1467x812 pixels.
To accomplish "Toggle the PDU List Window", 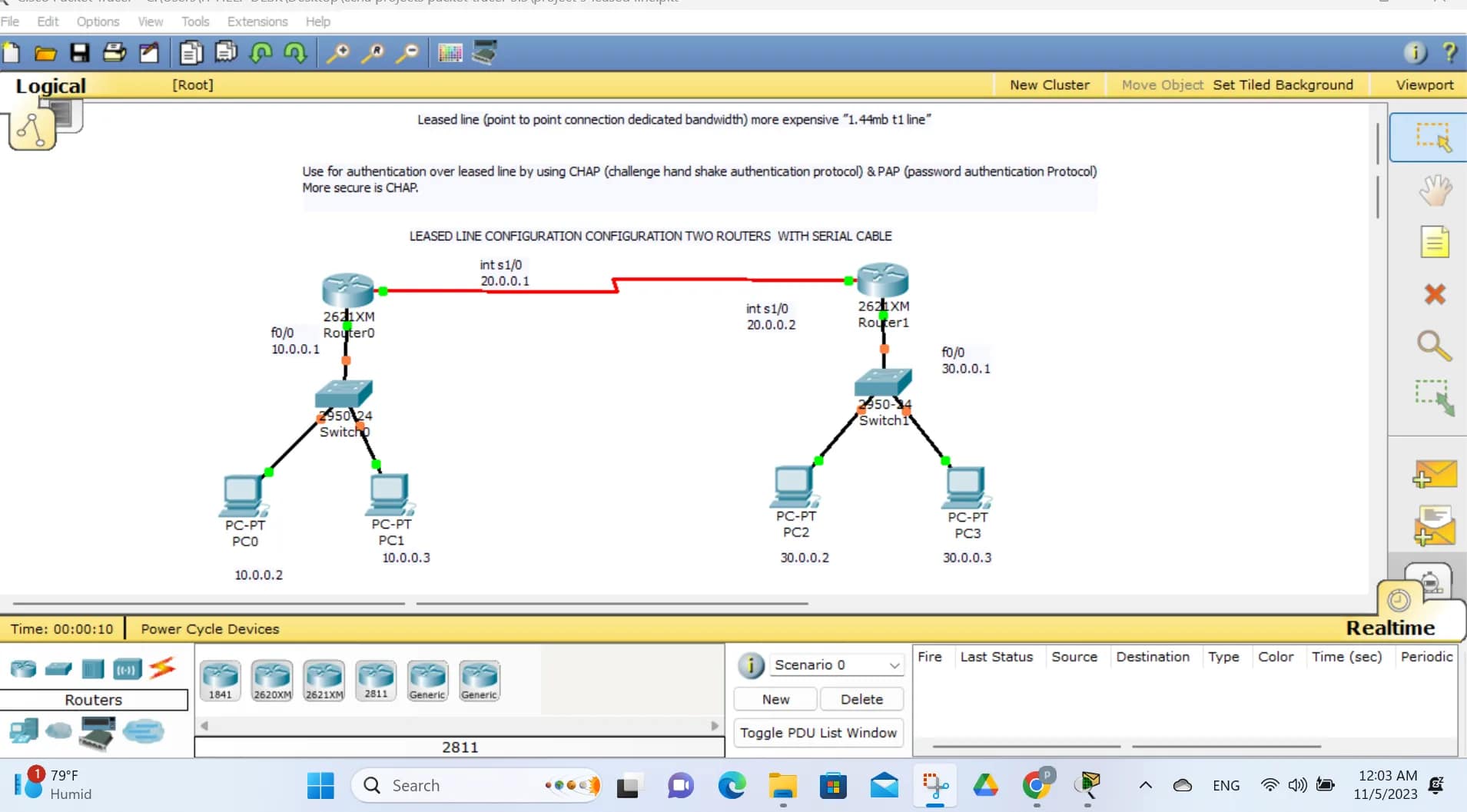I will (818, 732).
